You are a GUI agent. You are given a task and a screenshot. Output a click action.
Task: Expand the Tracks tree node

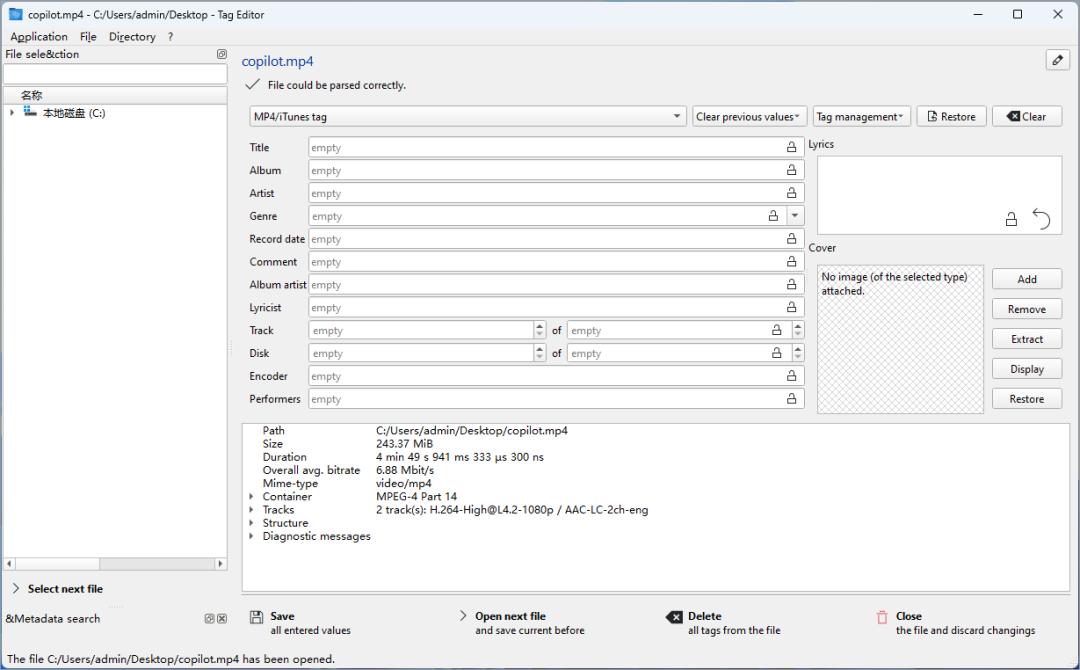[x=251, y=510]
